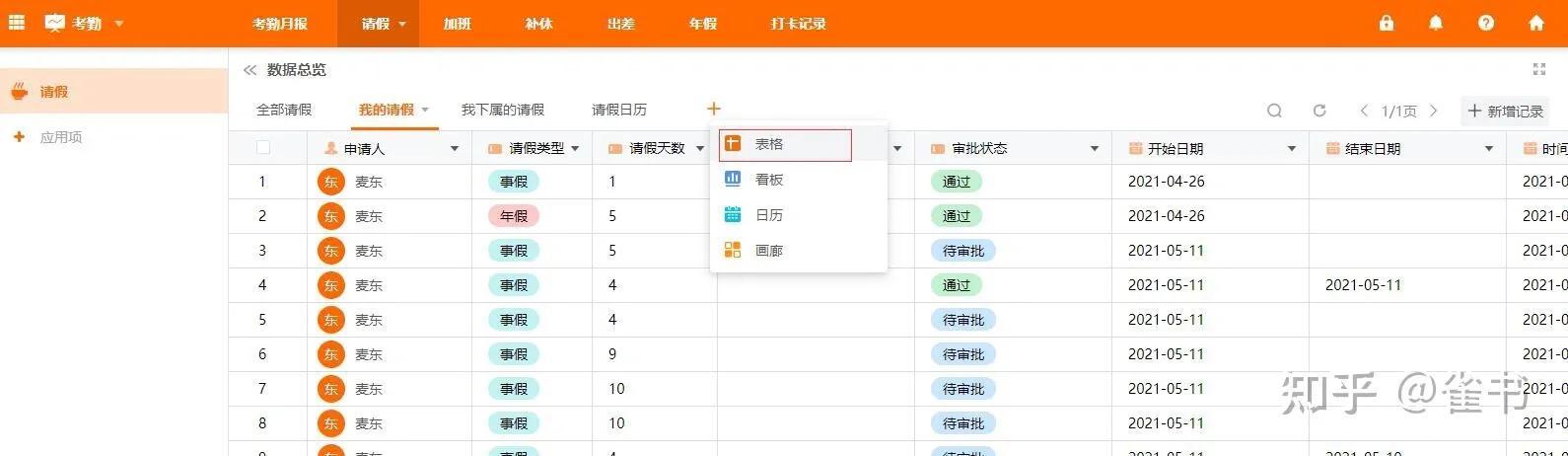
Task: Click start date 2021-04-26 in row 2
Action: 1166,216
